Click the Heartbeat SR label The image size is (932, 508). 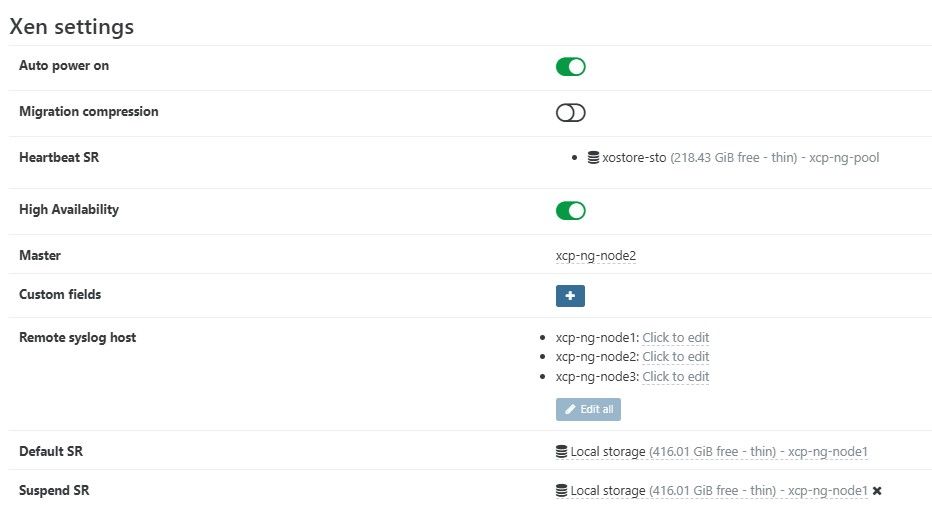pyautogui.click(x=59, y=158)
